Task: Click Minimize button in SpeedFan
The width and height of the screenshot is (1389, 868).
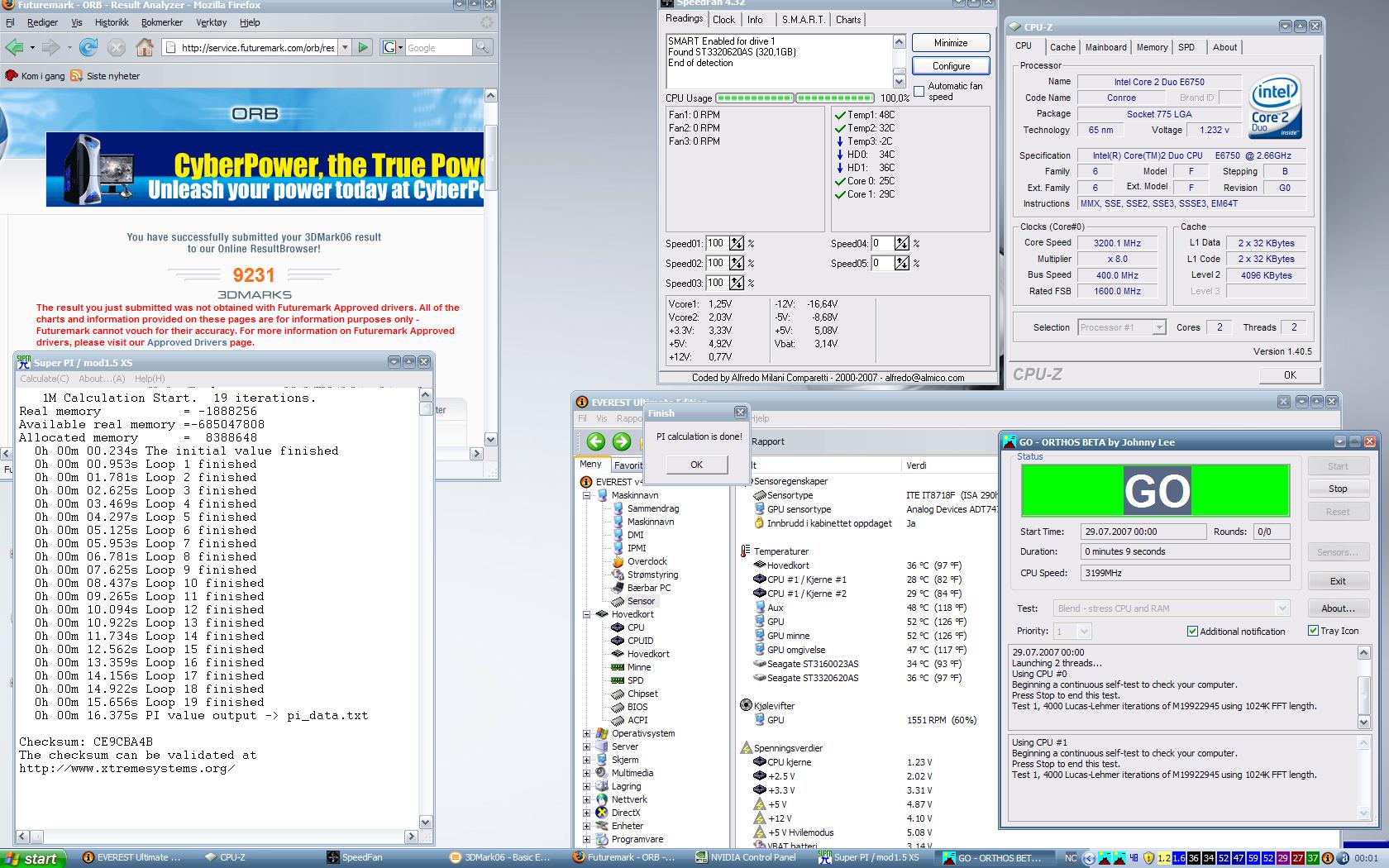Action: tap(951, 42)
